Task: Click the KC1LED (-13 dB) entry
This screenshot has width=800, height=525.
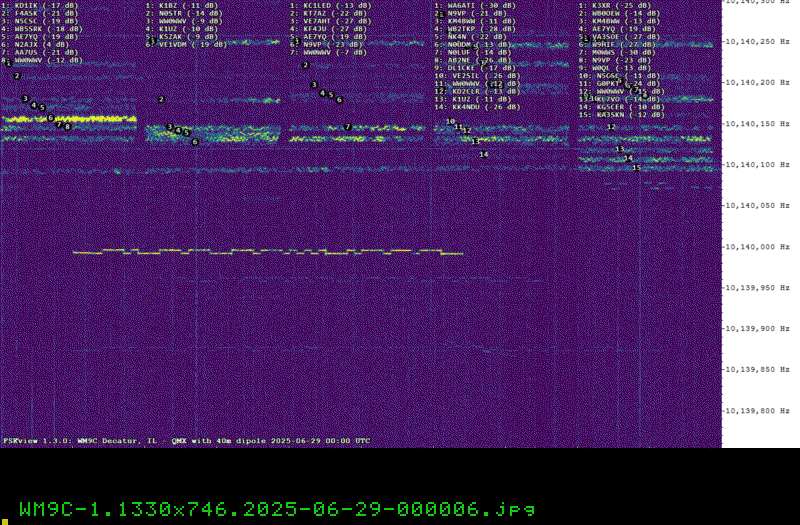Action: pyautogui.click(x=331, y=6)
